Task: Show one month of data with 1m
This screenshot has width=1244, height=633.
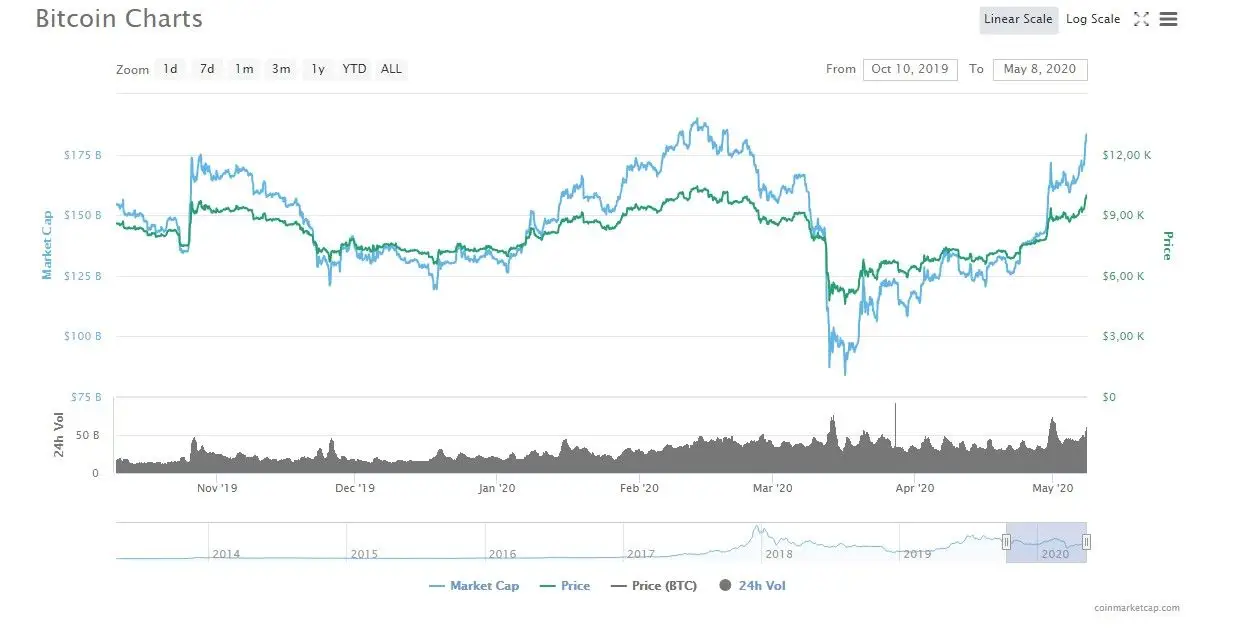Action: (243, 69)
